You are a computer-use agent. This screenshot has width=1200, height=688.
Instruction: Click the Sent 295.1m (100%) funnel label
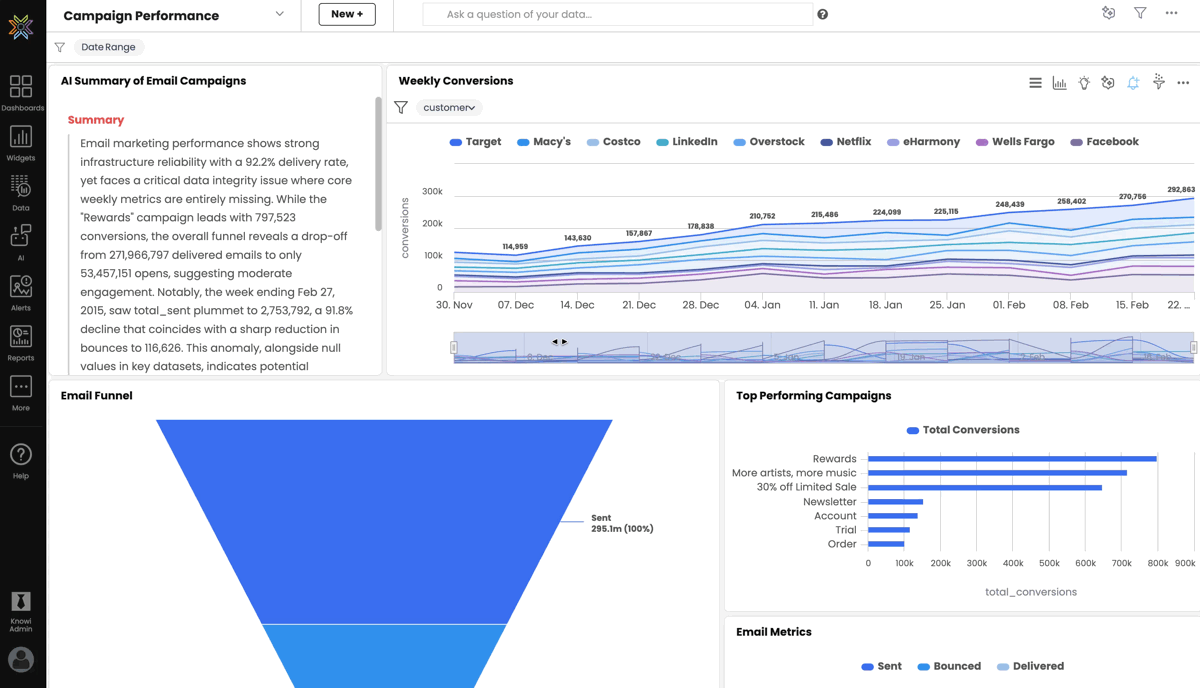coord(622,523)
